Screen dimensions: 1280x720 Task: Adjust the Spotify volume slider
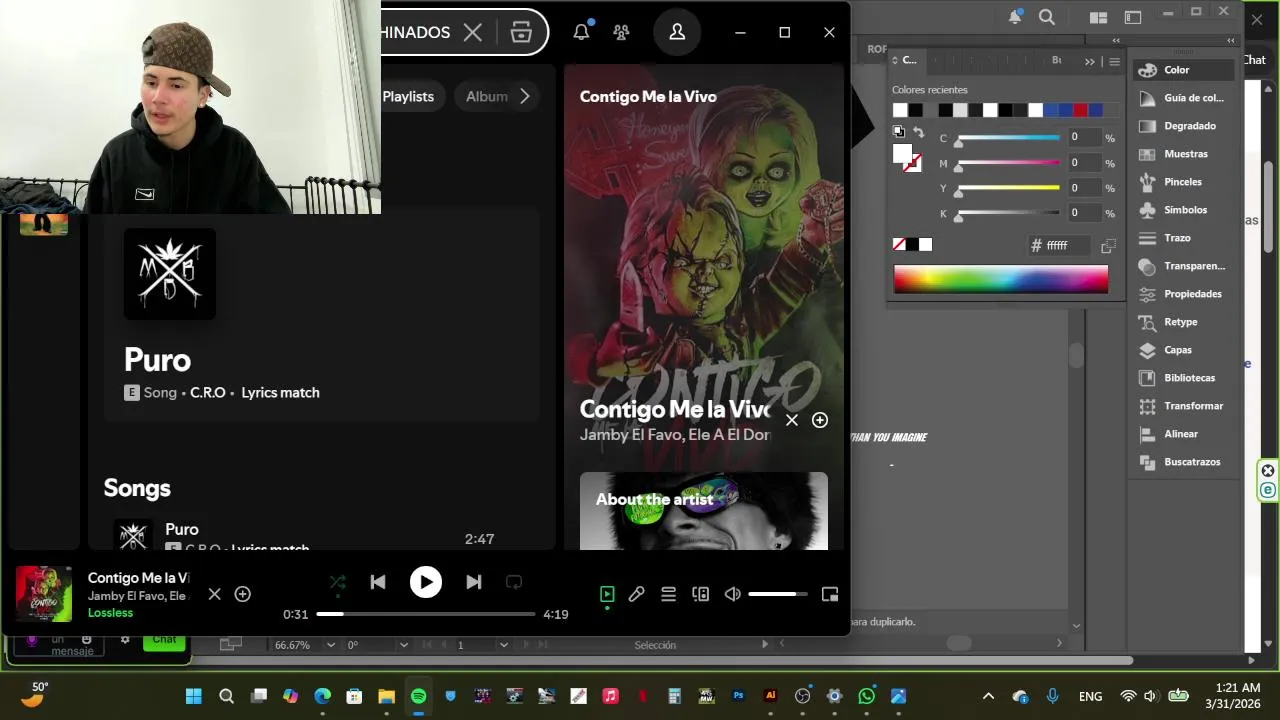pyautogui.click(x=778, y=594)
